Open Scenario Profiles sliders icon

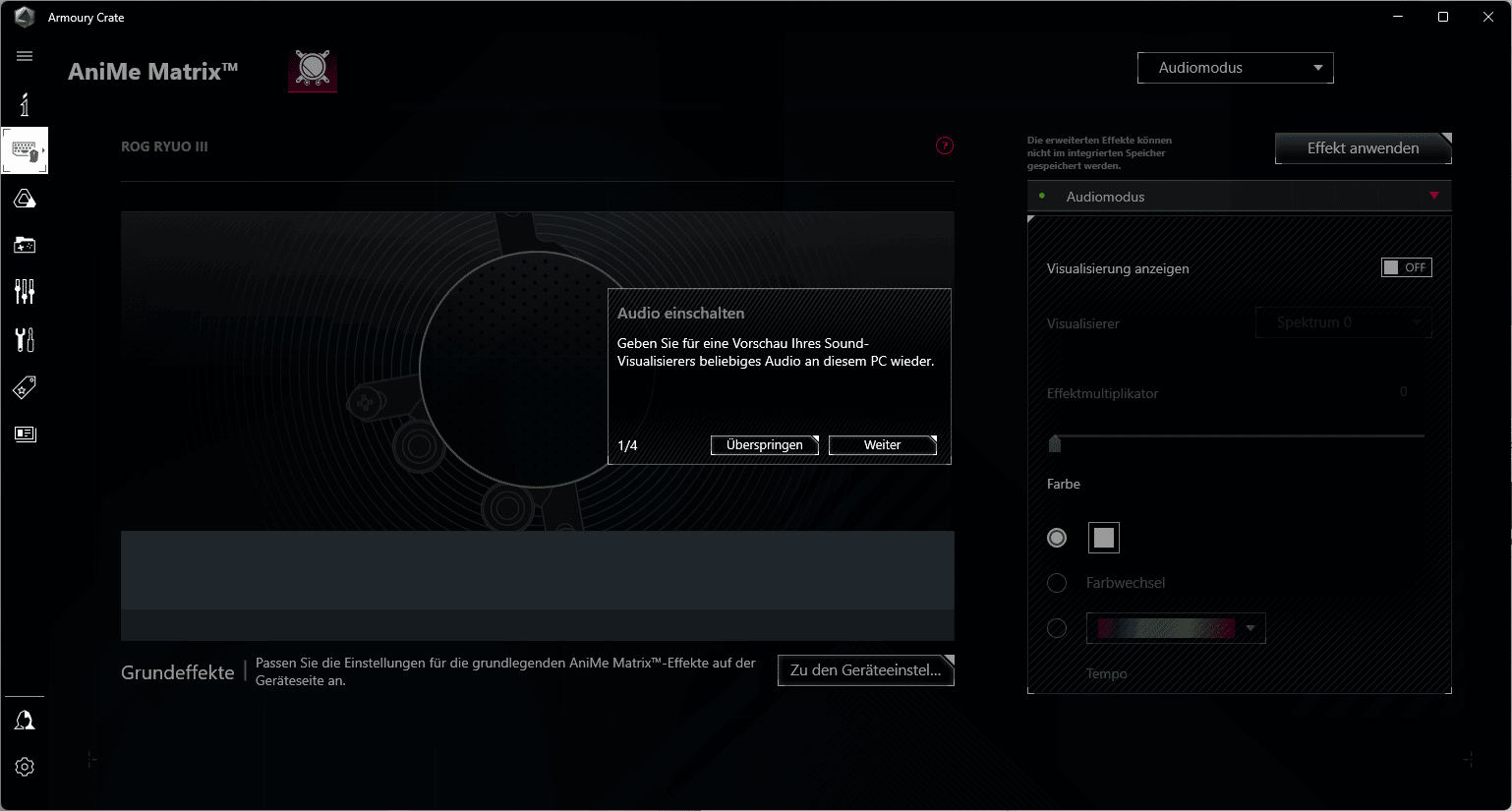25,291
